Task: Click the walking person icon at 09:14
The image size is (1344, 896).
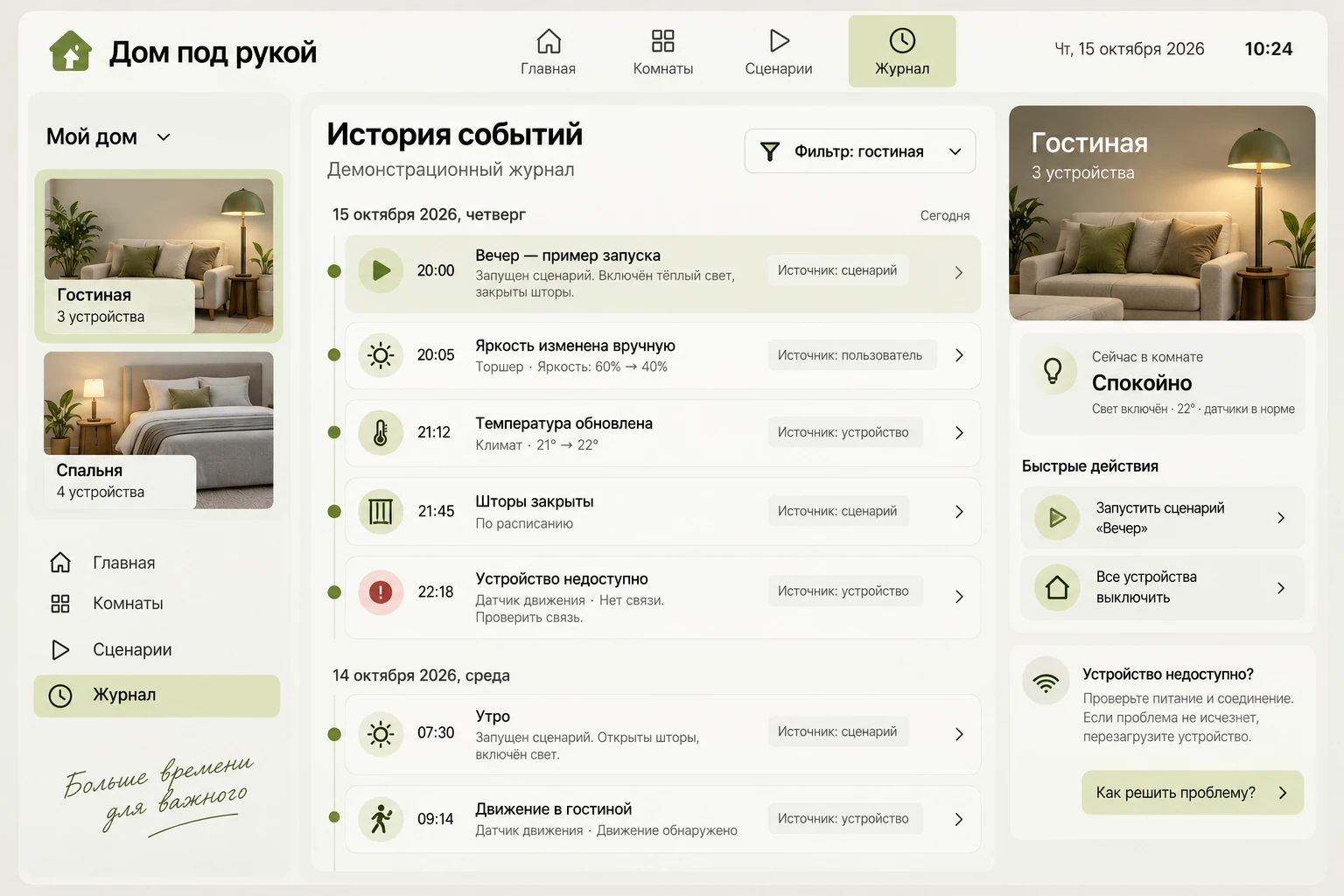Action: (x=381, y=819)
